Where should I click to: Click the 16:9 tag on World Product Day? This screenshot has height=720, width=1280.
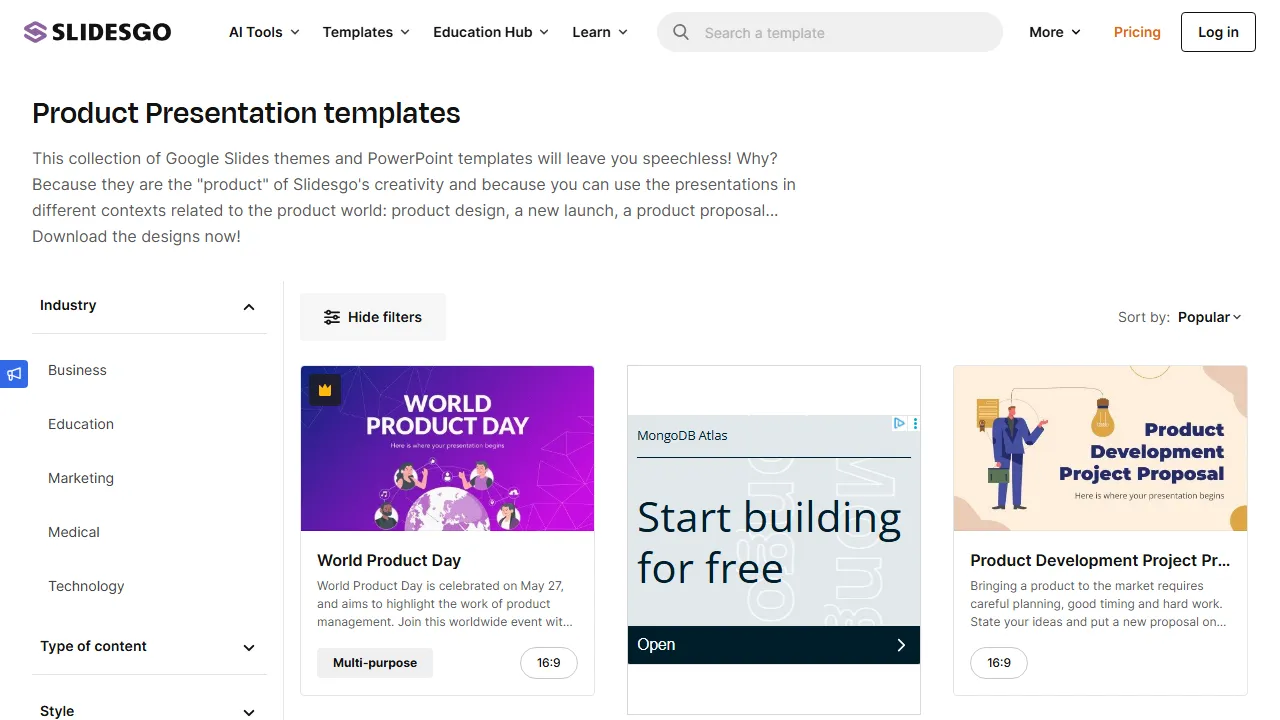(549, 663)
